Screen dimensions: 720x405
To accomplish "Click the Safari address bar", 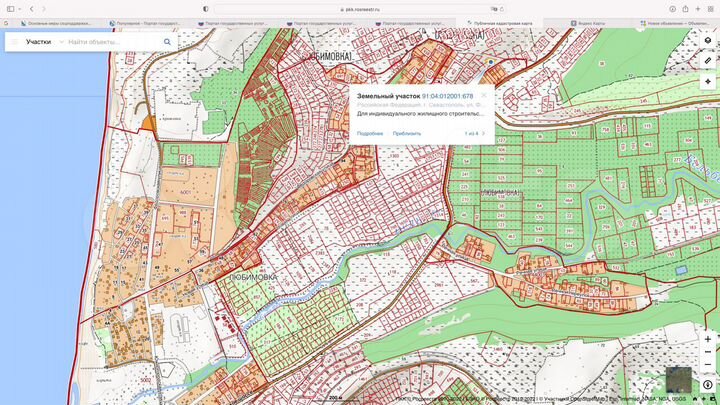I will 360,8.
